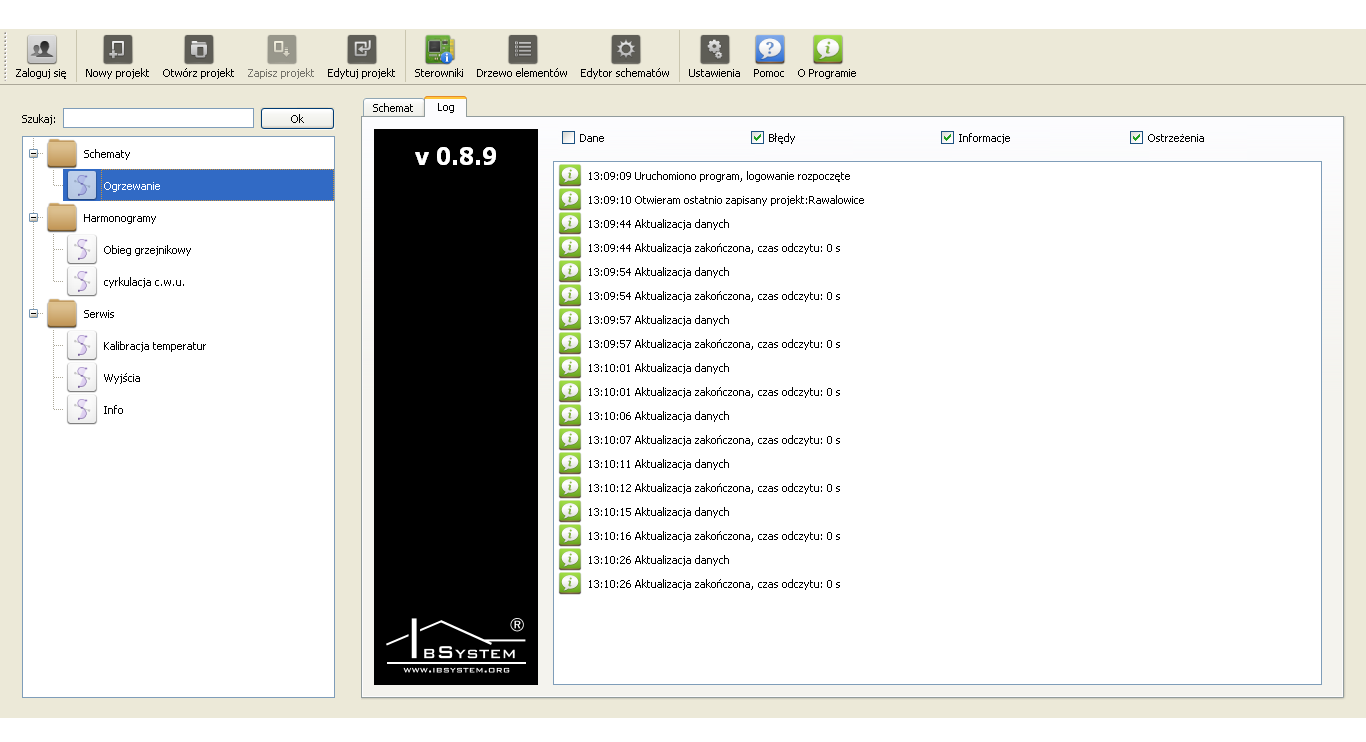Open Otwórz projekt toolbar icon

click(x=199, y=50)
